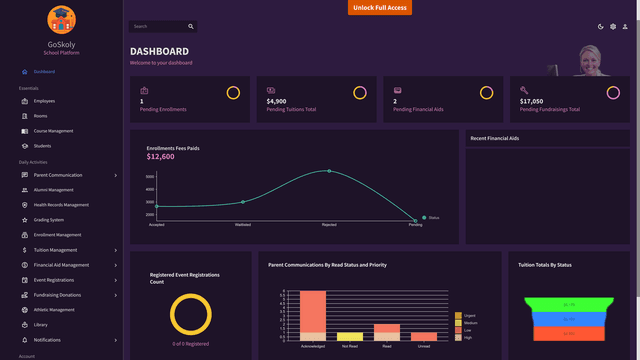Expand the Notifications submenu chevron

[x=116, y=340]
